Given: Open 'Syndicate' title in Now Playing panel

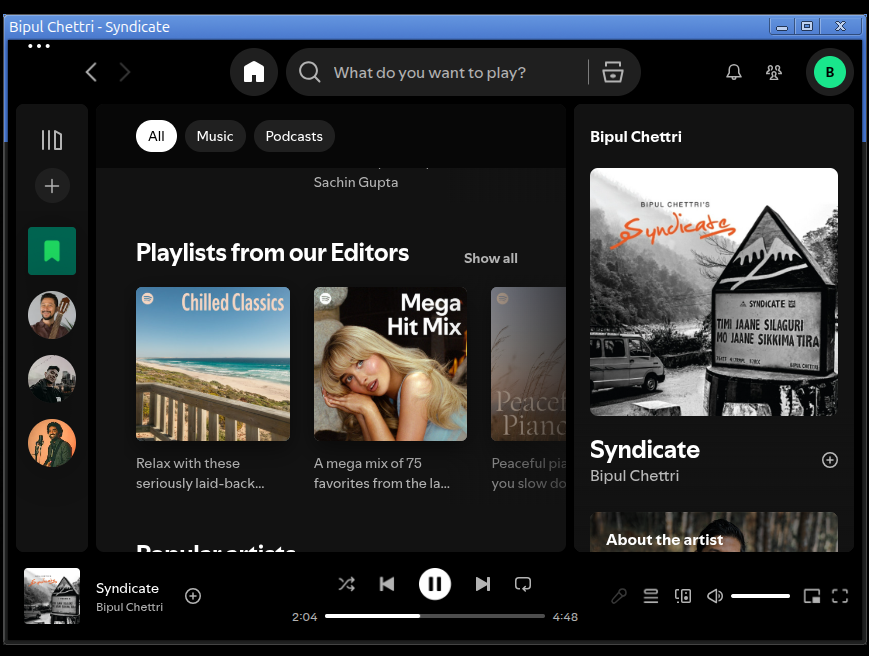Looking at the screenshot, I should click(645, 449).
